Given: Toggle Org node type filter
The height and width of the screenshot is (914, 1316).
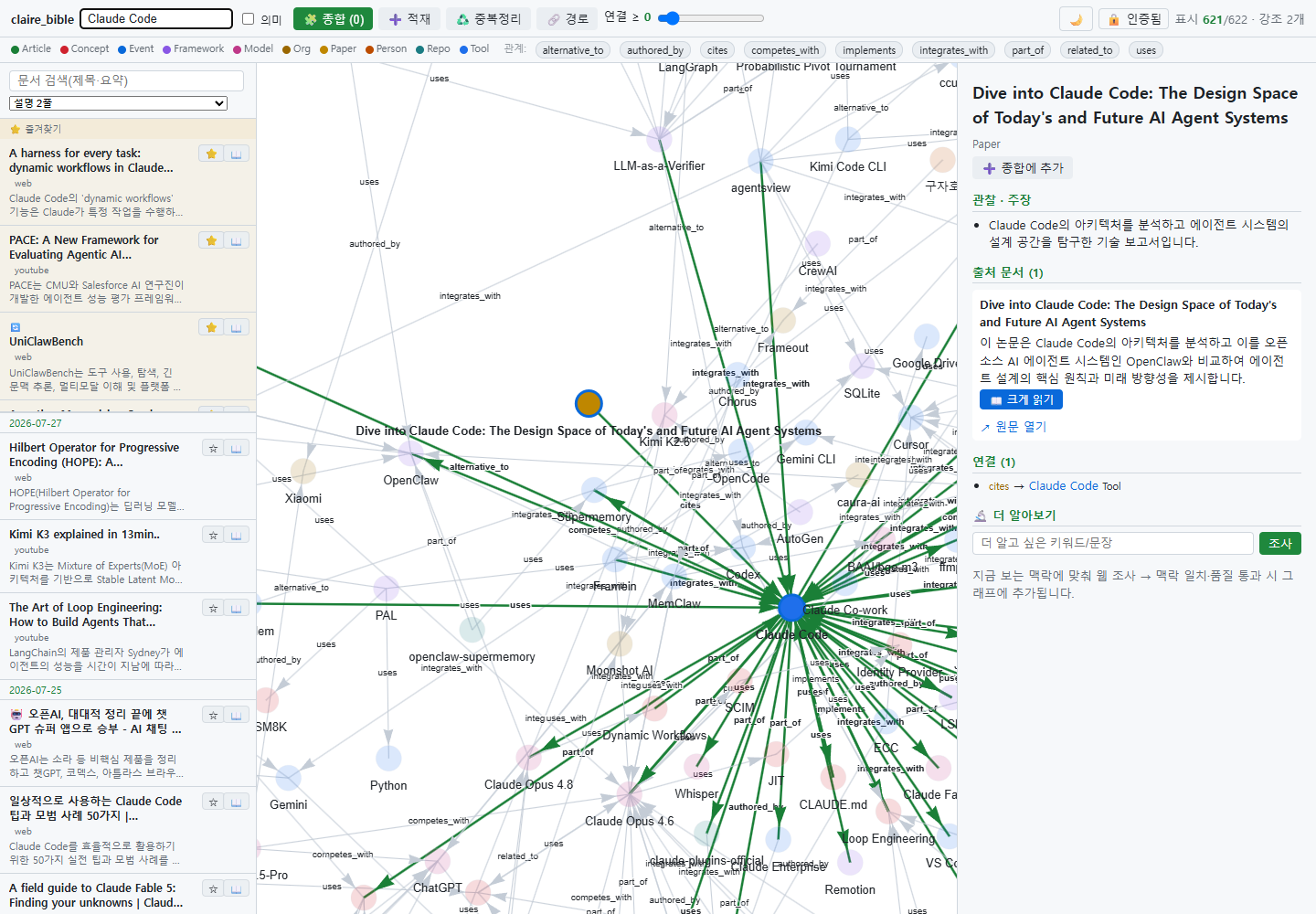Looking at the screenshot, I should coord(296,49).
